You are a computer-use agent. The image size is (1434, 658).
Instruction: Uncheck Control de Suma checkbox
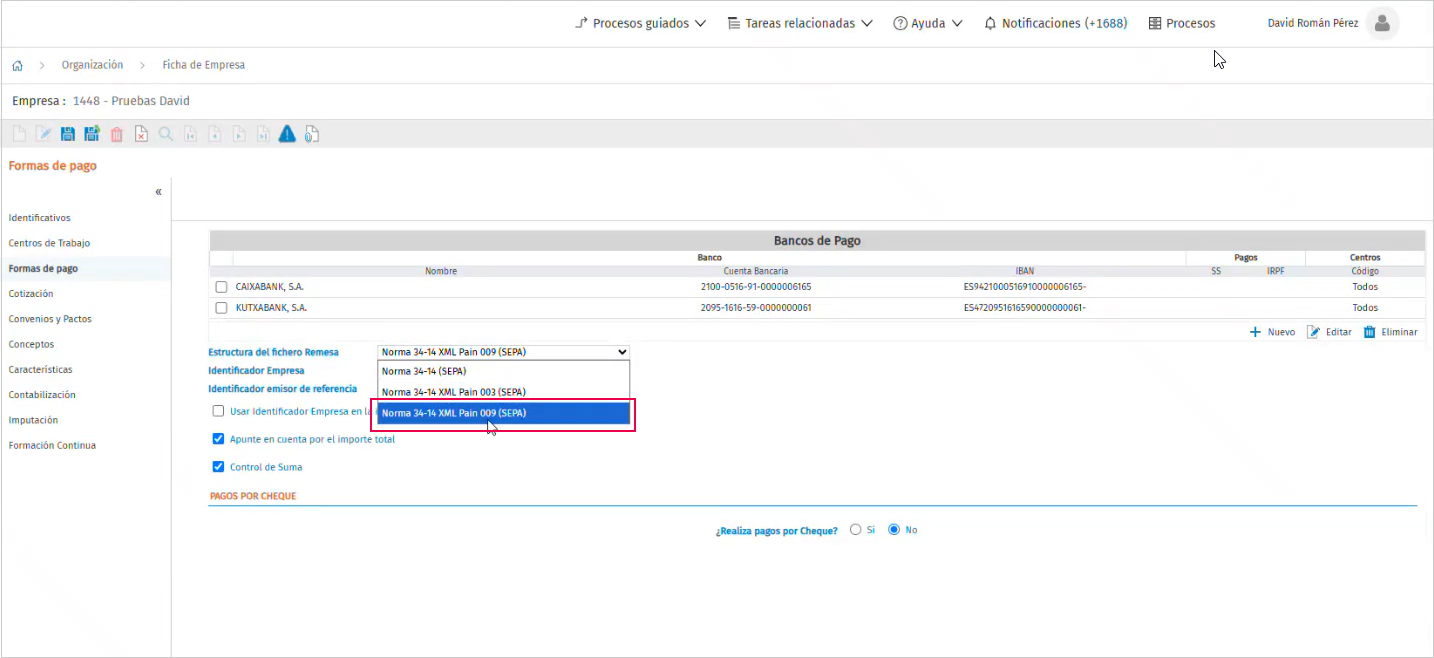218,467
